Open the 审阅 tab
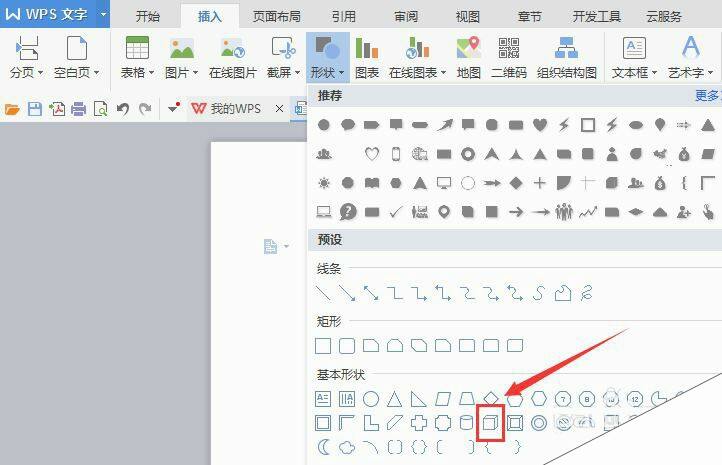This screenshot has width=722, height=465. 406,17
